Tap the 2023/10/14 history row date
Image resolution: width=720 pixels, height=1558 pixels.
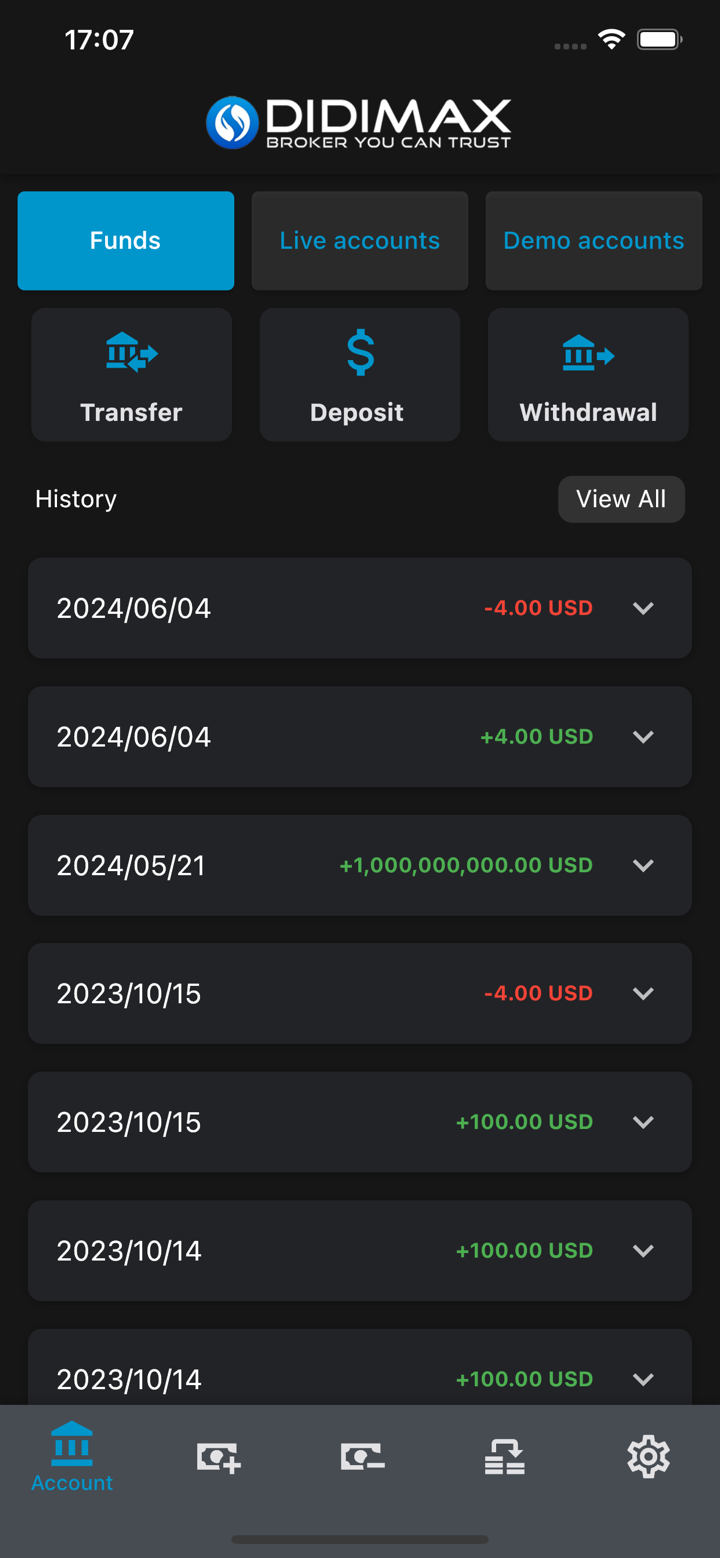129,1251
